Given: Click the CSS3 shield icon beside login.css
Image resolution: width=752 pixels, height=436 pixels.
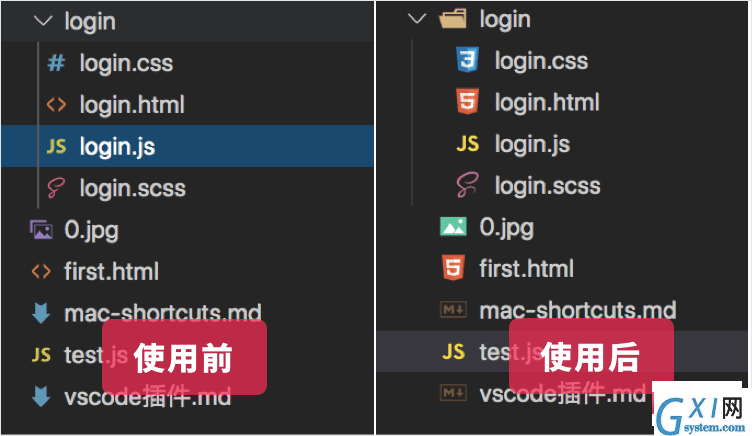Looking at the screenshot, I should pos(468,60).
